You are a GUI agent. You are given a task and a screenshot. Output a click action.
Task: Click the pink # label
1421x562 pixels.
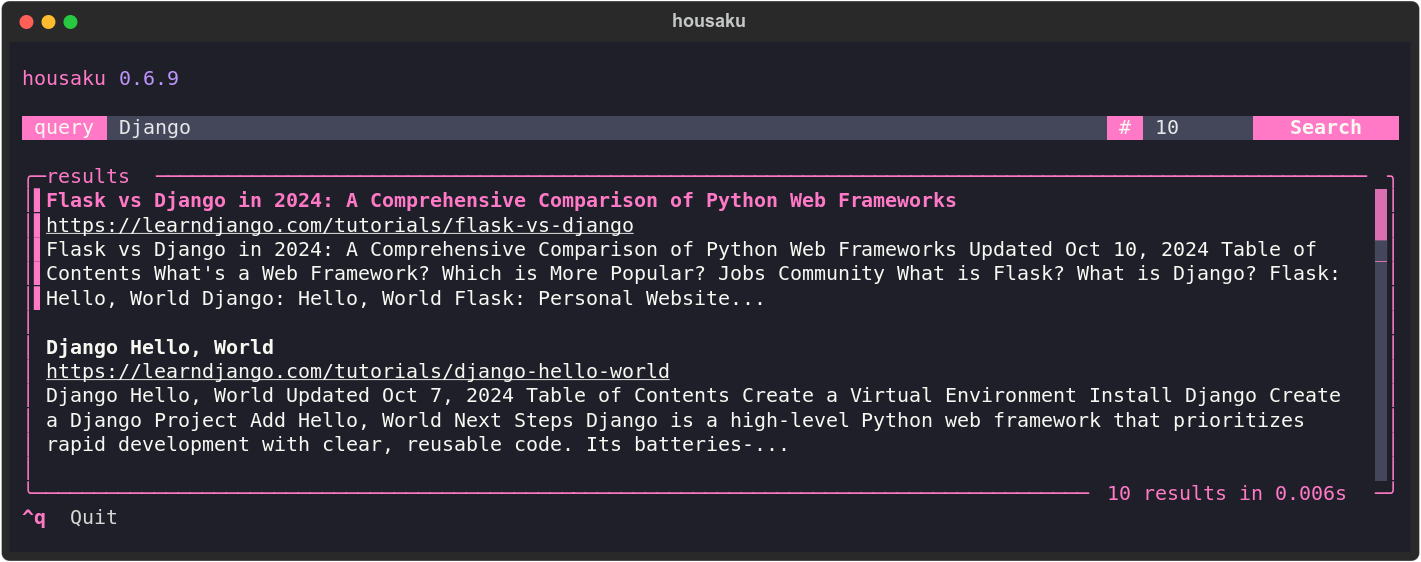(1125, 128)
